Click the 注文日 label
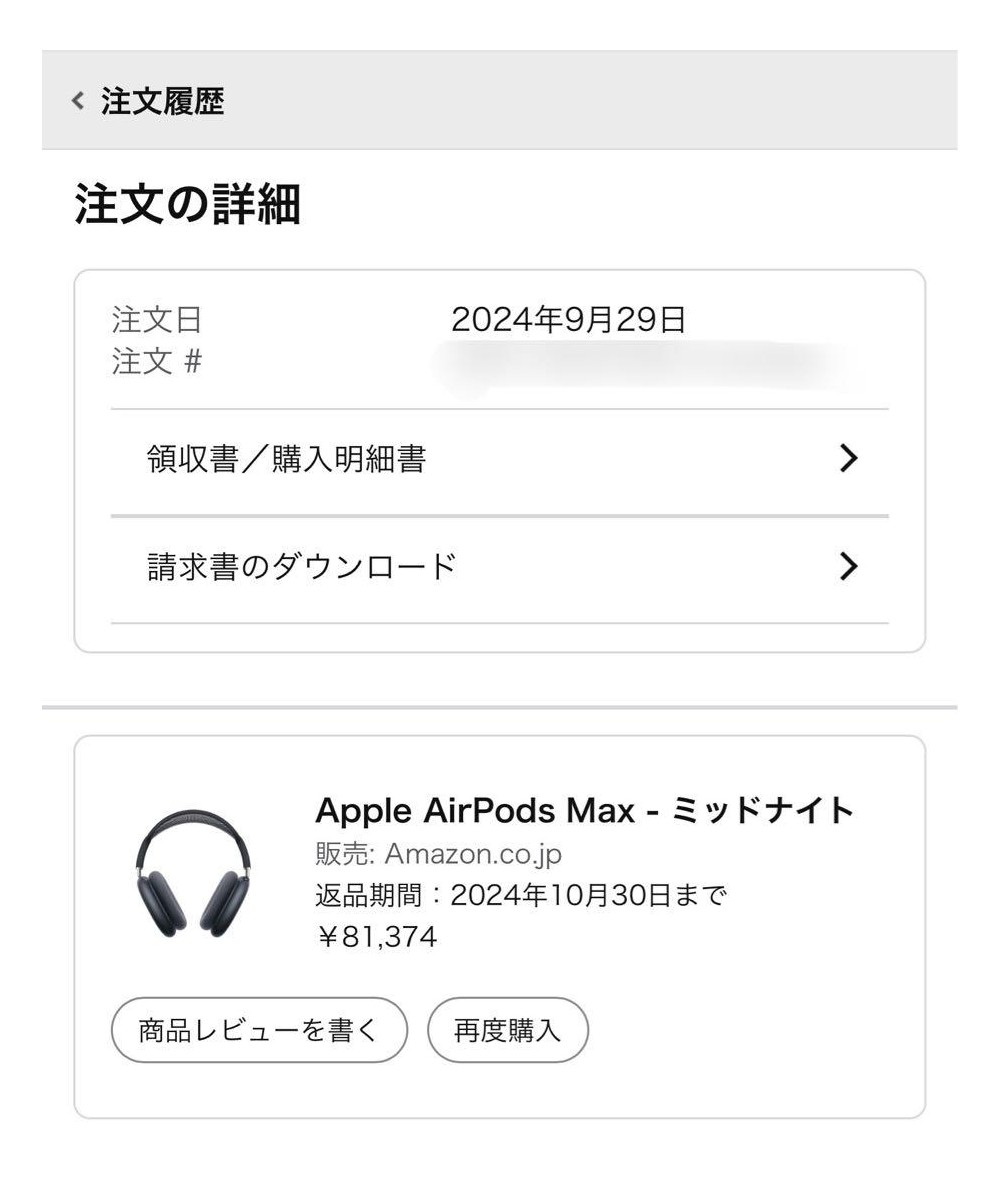This screenshot has width=1000, height=1179. pos(157,320)
